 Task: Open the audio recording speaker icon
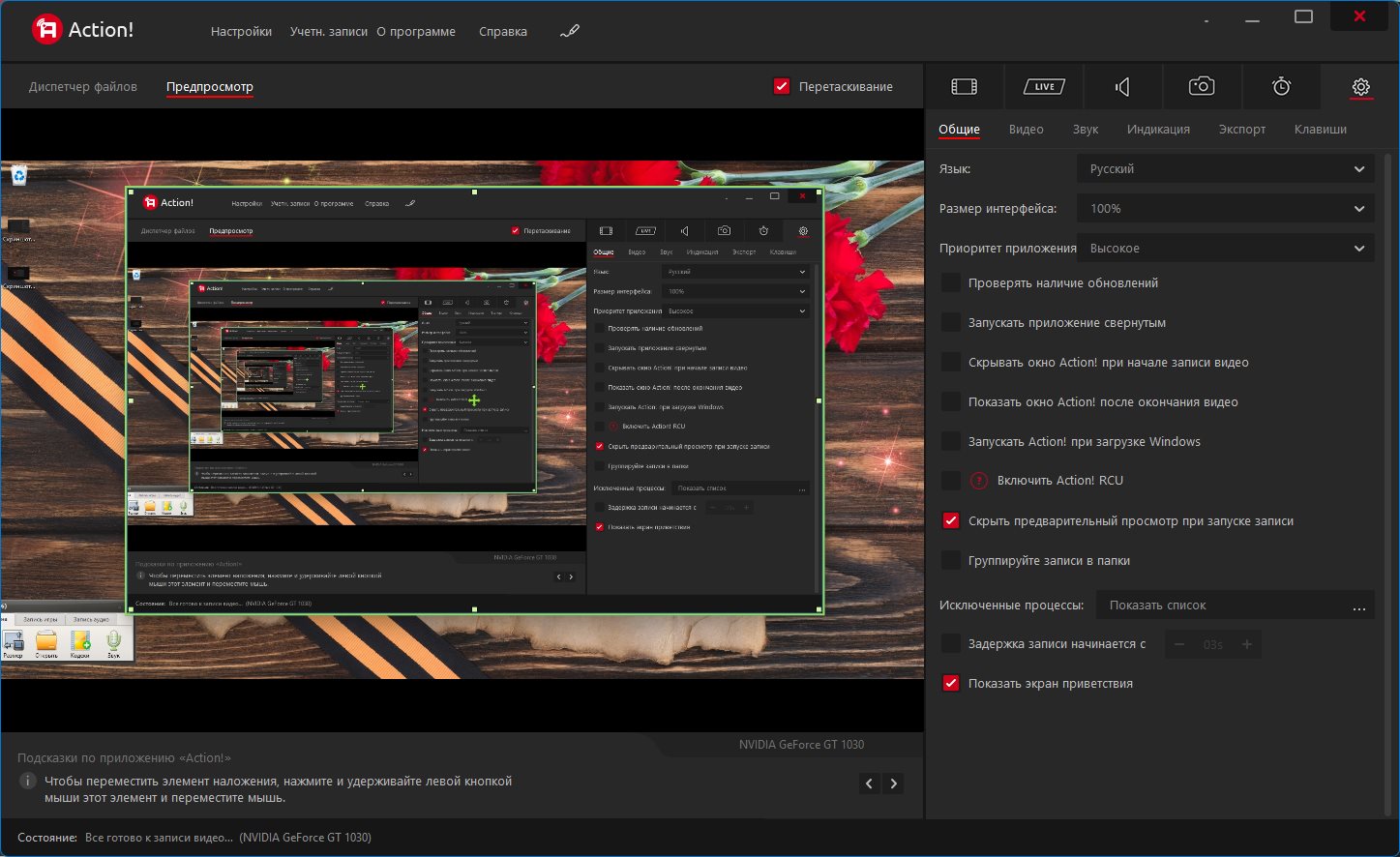coord(1122,86)
